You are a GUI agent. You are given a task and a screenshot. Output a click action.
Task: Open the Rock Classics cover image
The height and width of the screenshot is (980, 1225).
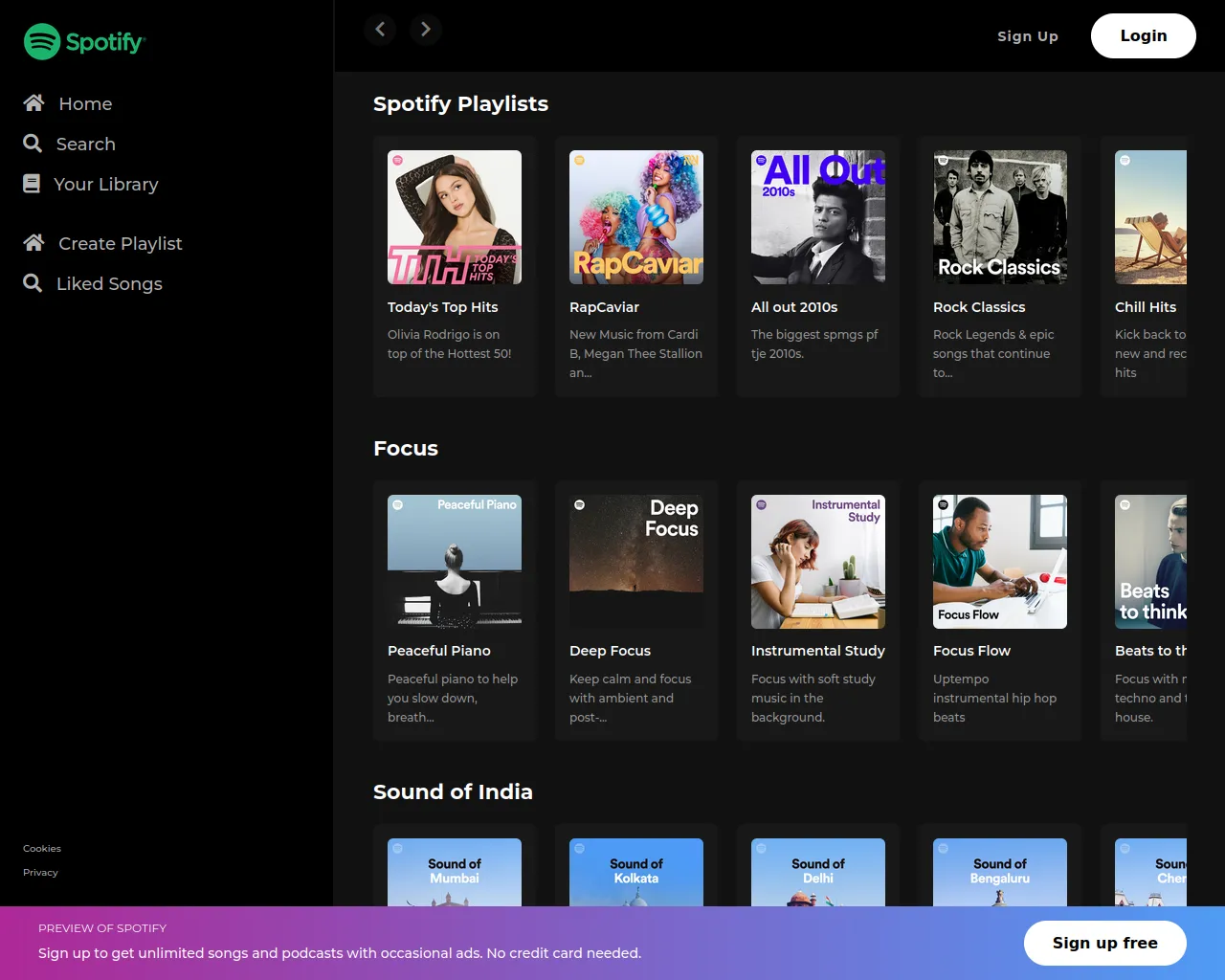click(x=1000, y=217)
